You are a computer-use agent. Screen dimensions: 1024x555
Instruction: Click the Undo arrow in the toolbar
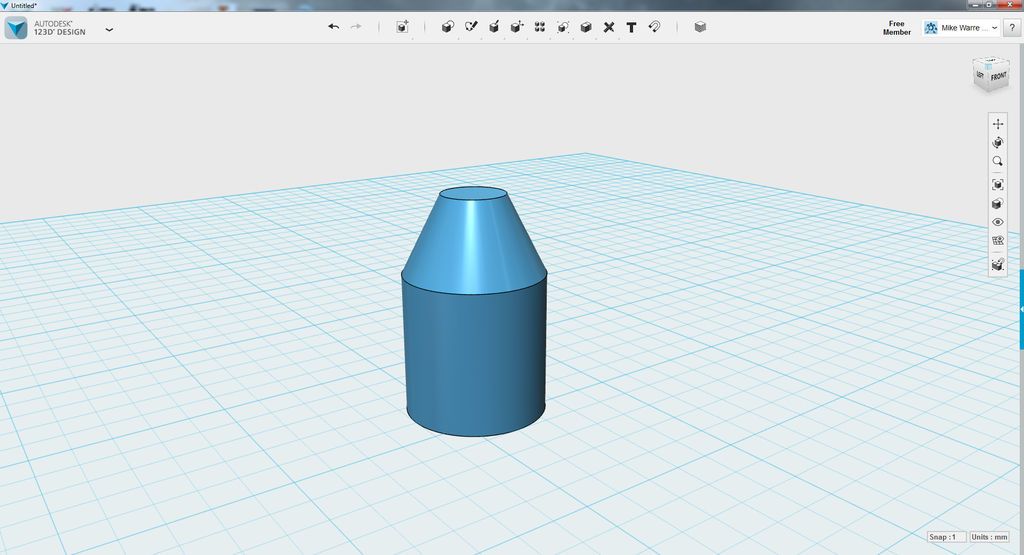(x=334, y=27)
